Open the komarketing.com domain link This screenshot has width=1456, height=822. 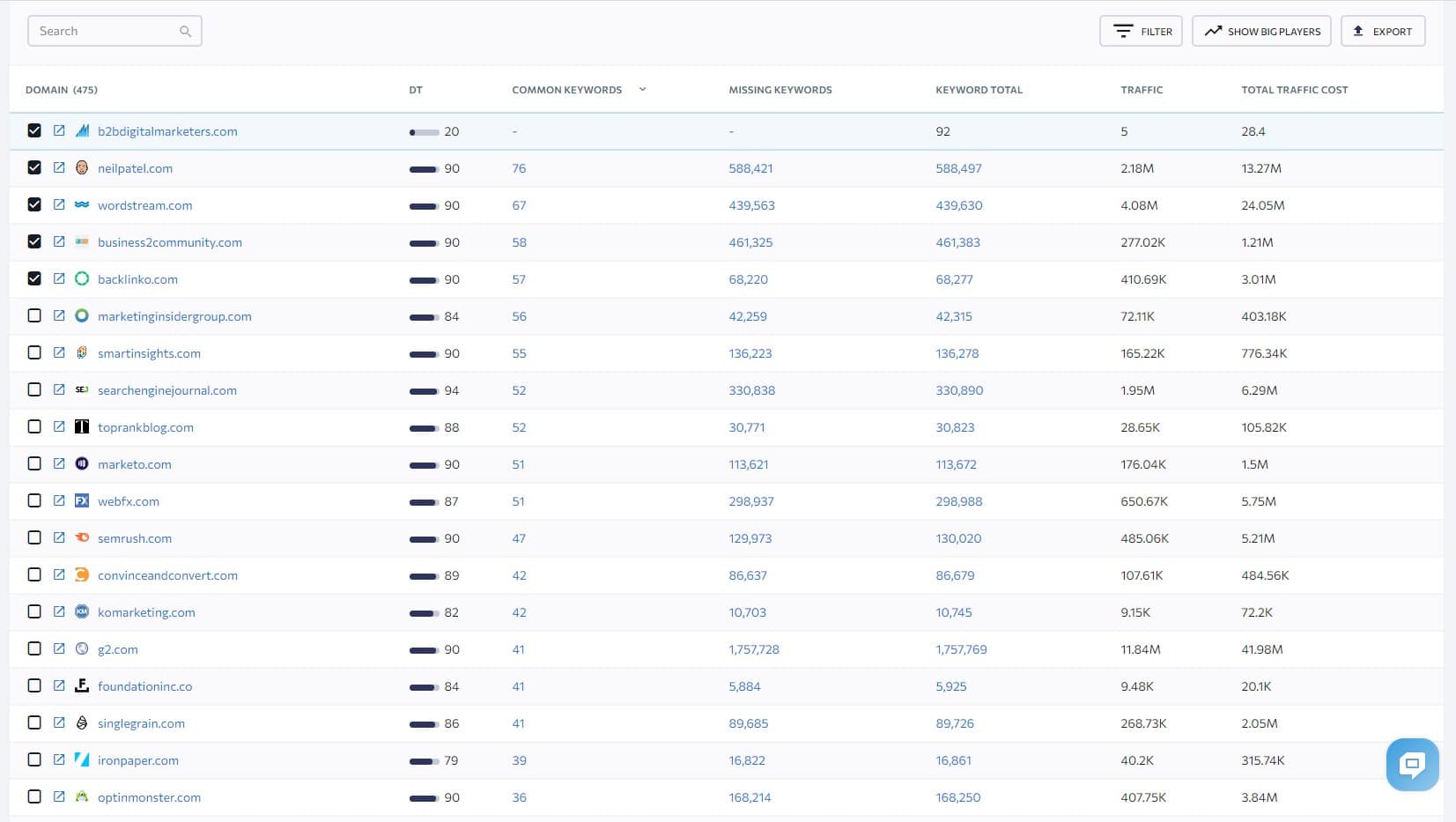point(146,612)
